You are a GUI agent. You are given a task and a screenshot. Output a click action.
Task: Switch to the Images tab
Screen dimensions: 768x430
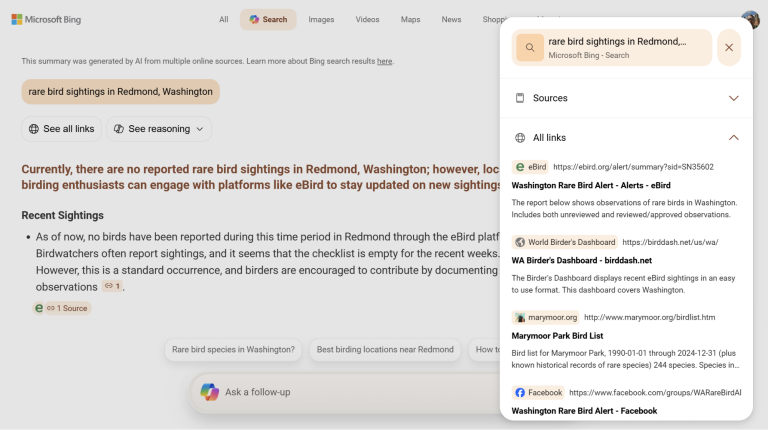321,20
